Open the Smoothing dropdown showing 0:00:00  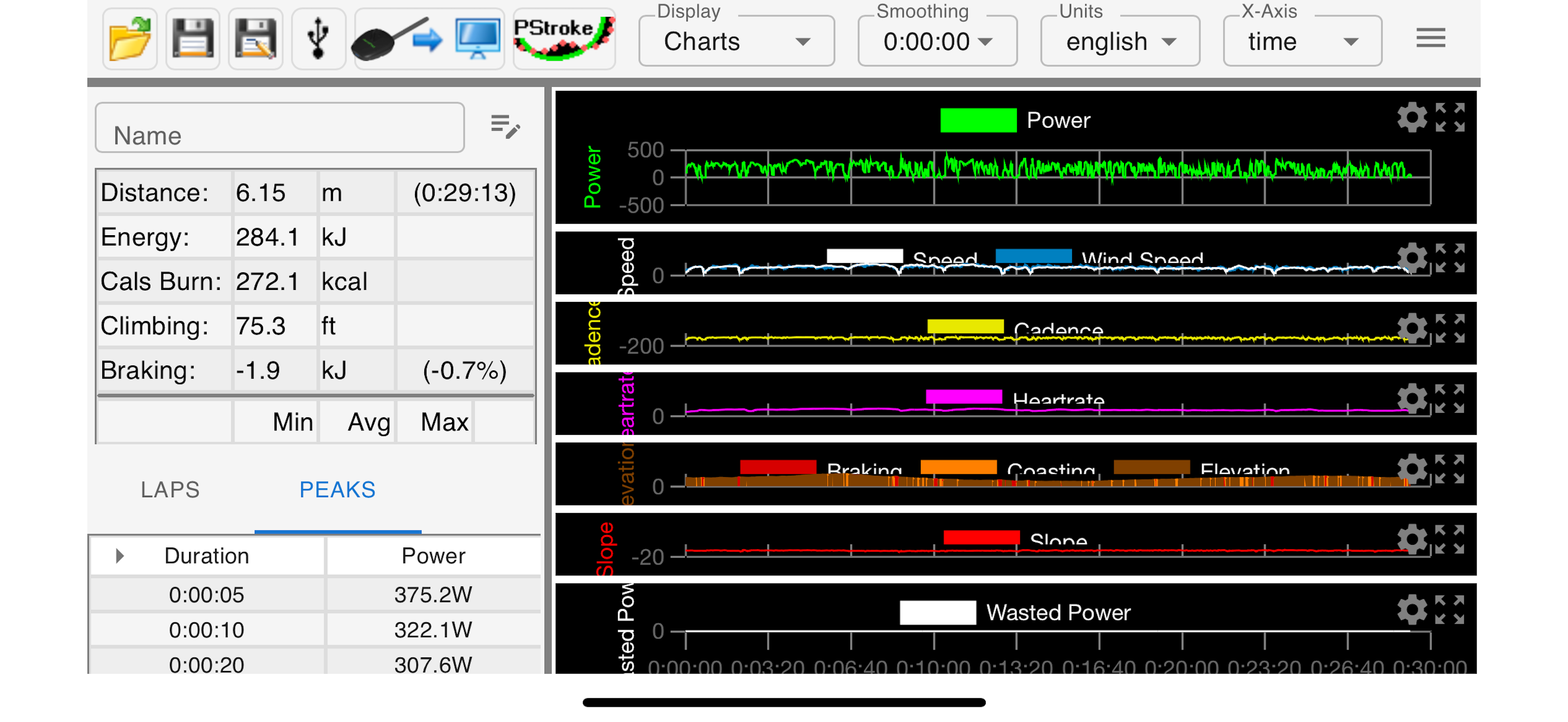pyautogui.click(x=938, y=41)
